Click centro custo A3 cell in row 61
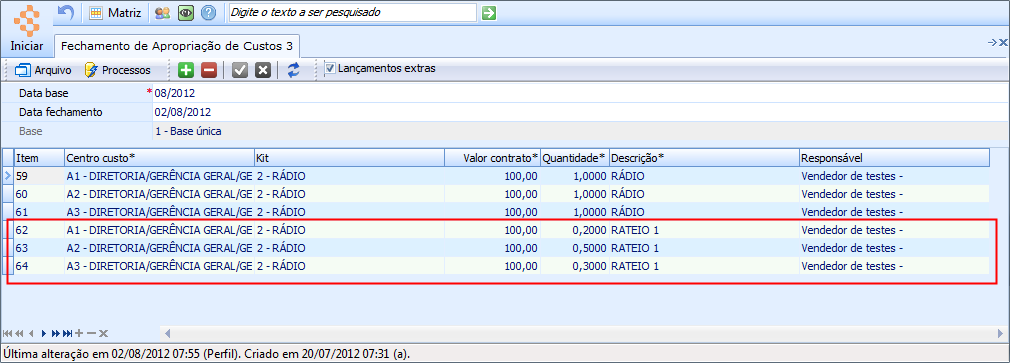Screen dimensions: 1010x363 (159, 212)
